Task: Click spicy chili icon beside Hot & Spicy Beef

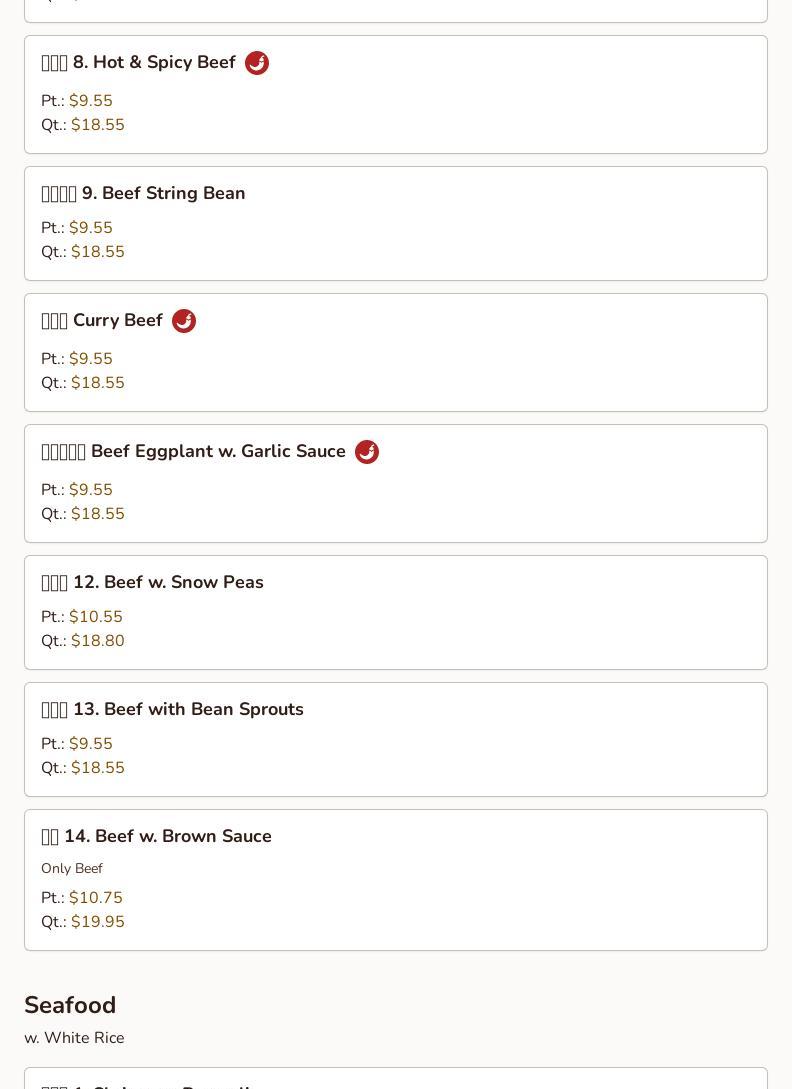Action: click(x=257, y=63)
